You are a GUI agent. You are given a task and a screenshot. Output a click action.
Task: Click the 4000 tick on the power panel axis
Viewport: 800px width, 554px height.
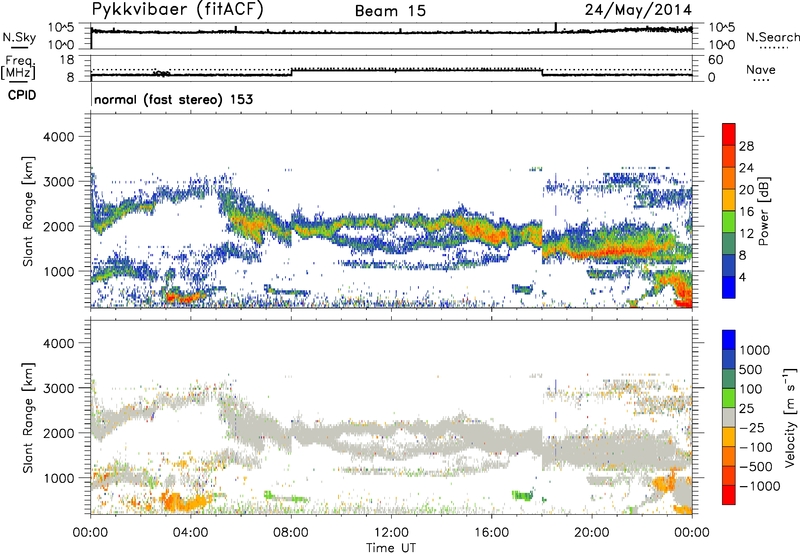(x=58, y=137)
